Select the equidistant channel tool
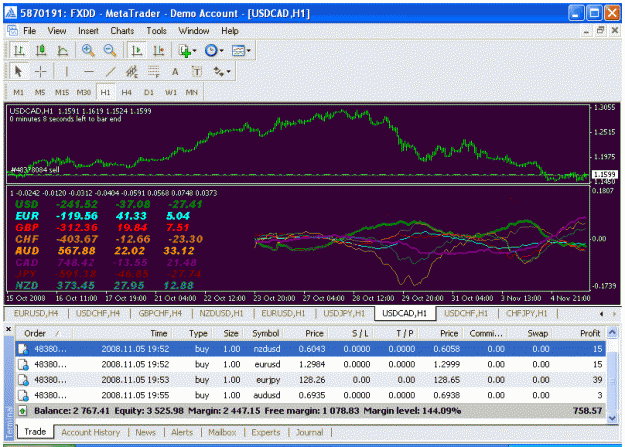 pyautogui.click(x=132, y=72)
